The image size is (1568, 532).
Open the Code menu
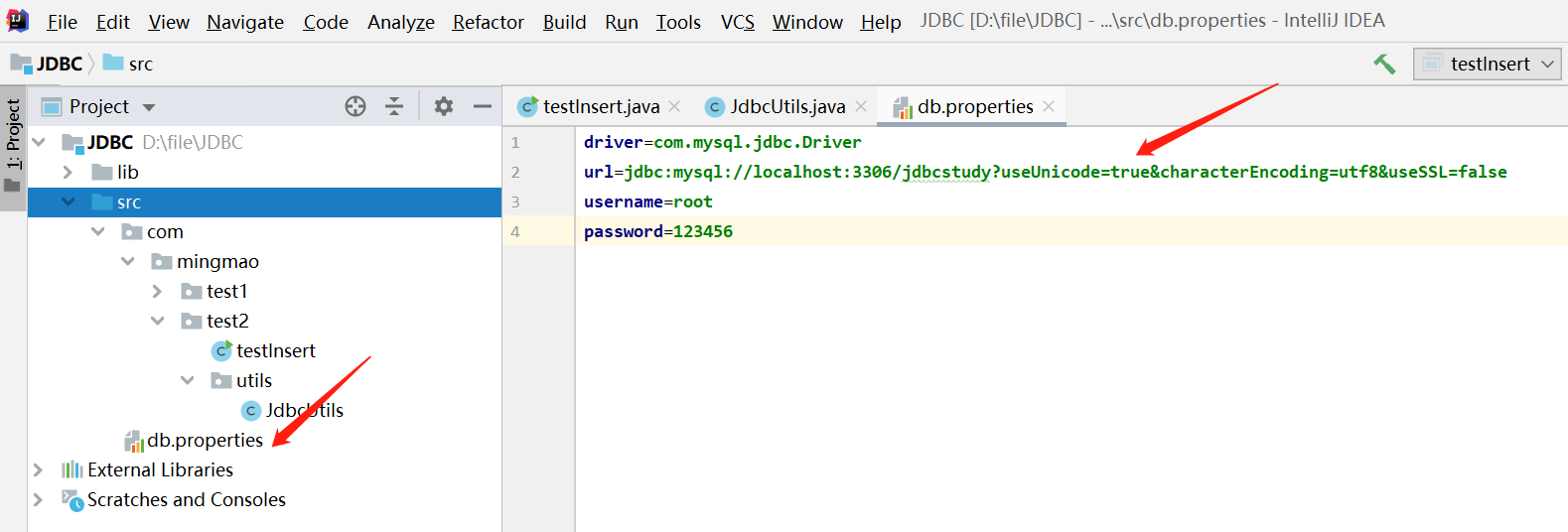[326, 22]
